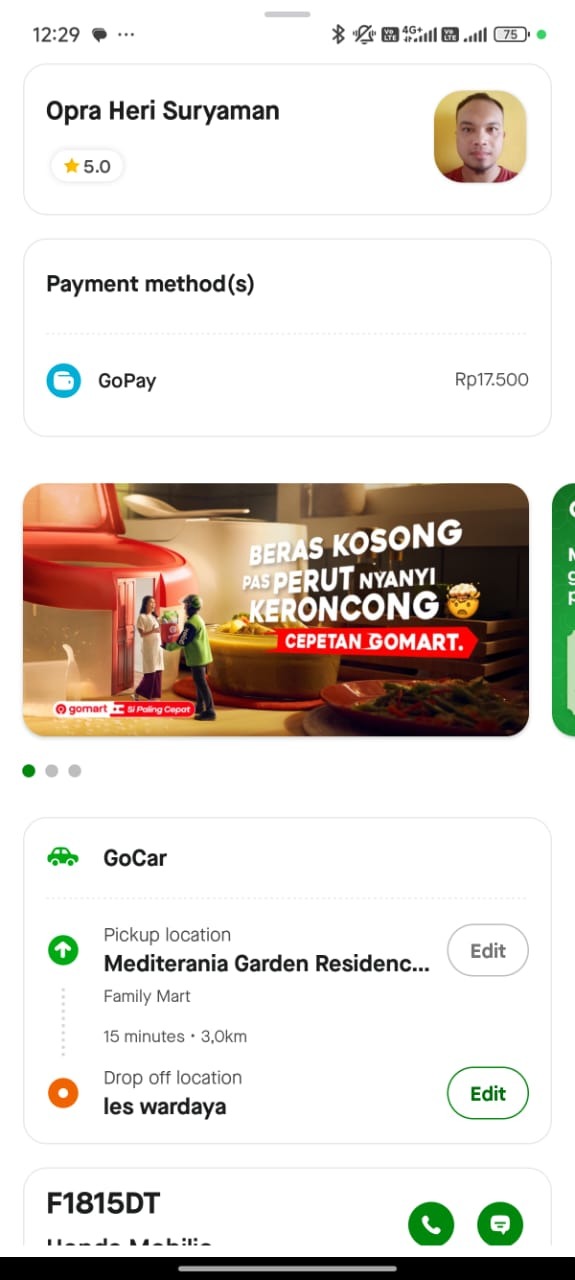This screenshot has width=575, height=1280.
Task: Tap the green pickup arrow icon
Action: [x=63, y=950]
